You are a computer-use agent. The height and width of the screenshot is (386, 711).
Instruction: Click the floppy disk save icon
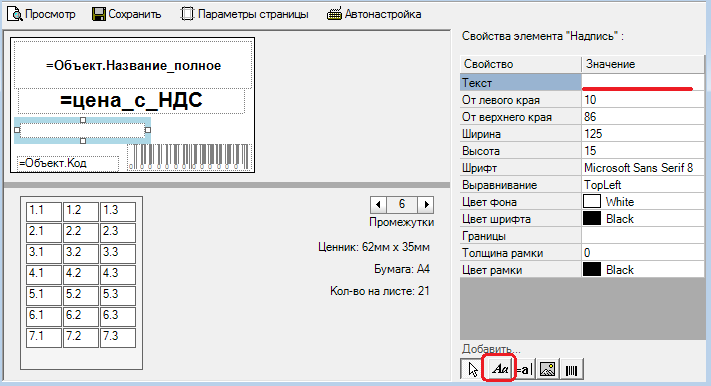pyautogui.click(x=98, y=14)
